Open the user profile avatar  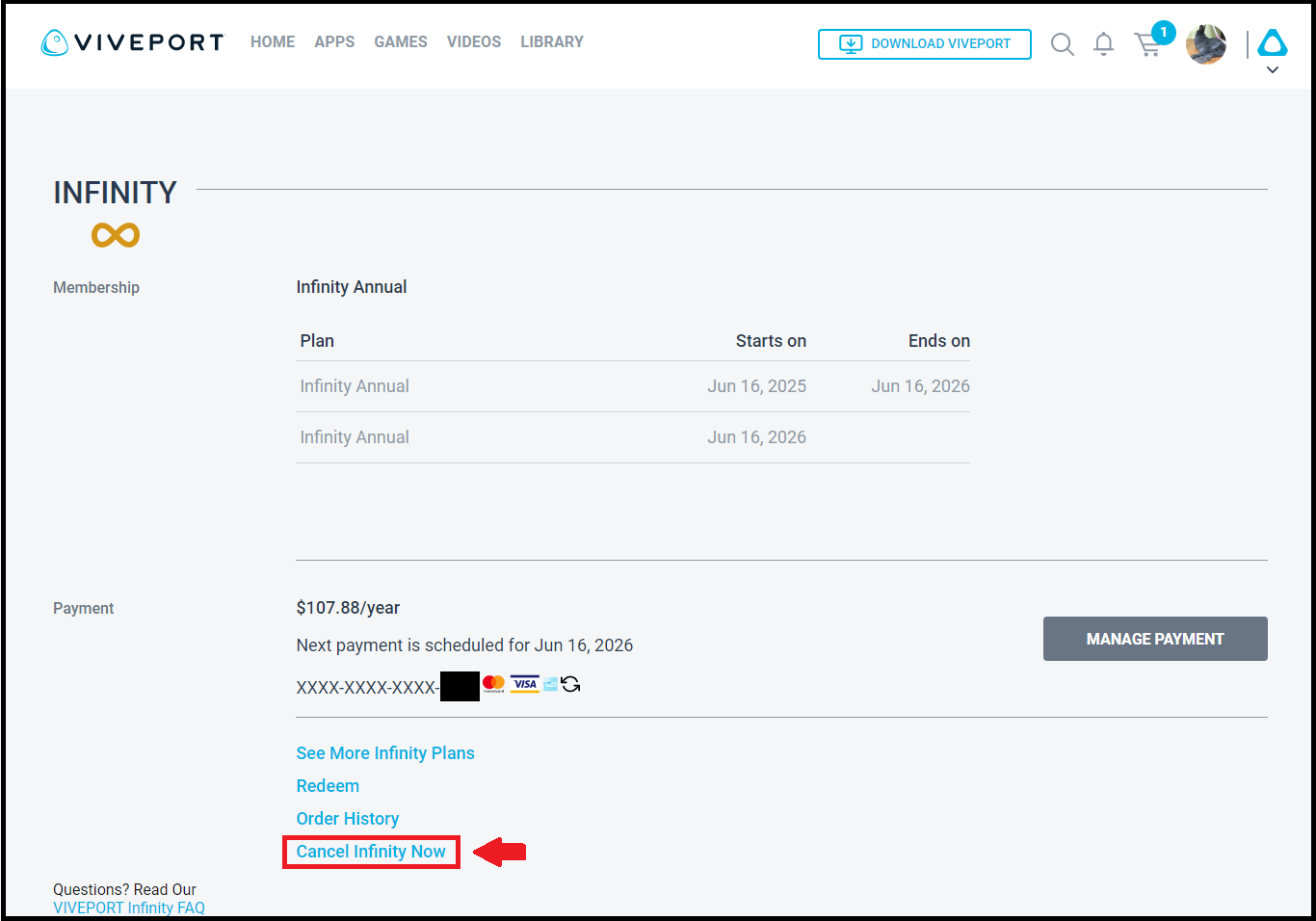point(1206,44)
